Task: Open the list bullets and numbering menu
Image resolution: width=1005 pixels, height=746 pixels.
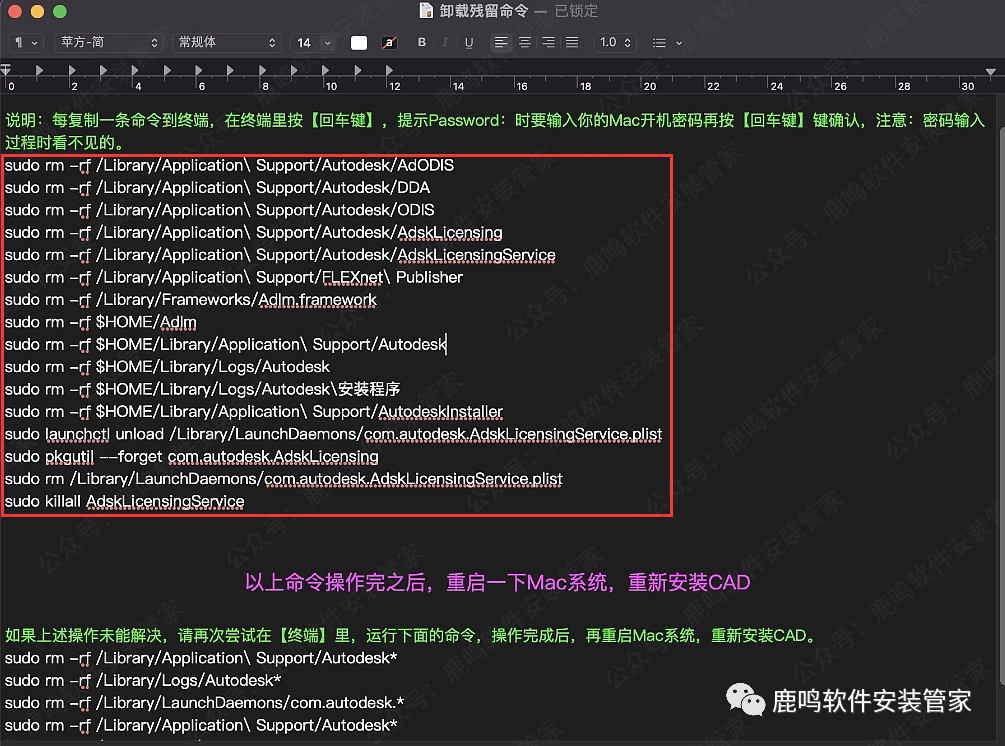Action: (666, 43)
